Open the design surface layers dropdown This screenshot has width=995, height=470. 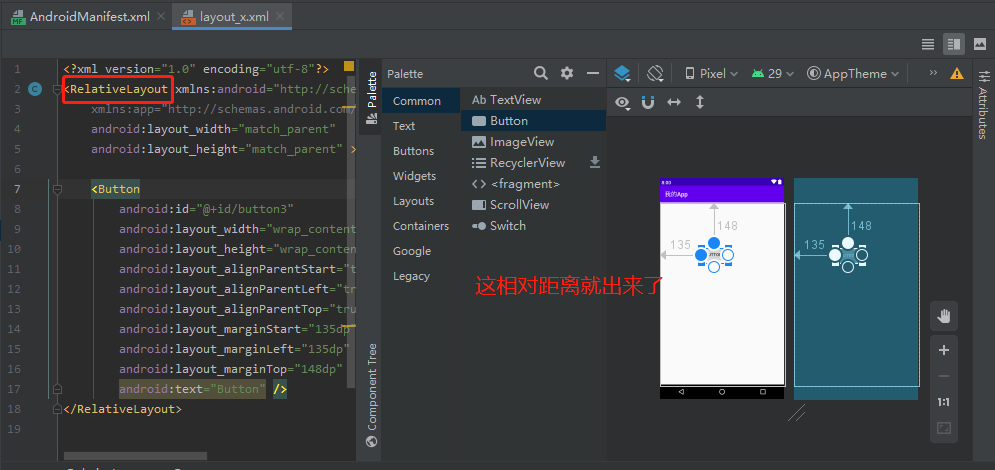[x=623, y=74]
